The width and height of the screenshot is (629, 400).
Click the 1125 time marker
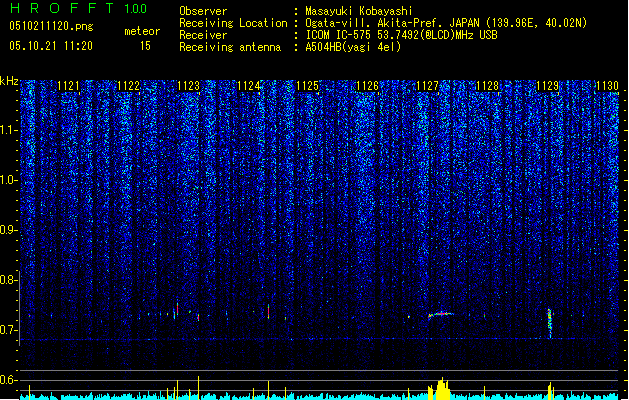[x=308, y=86]
